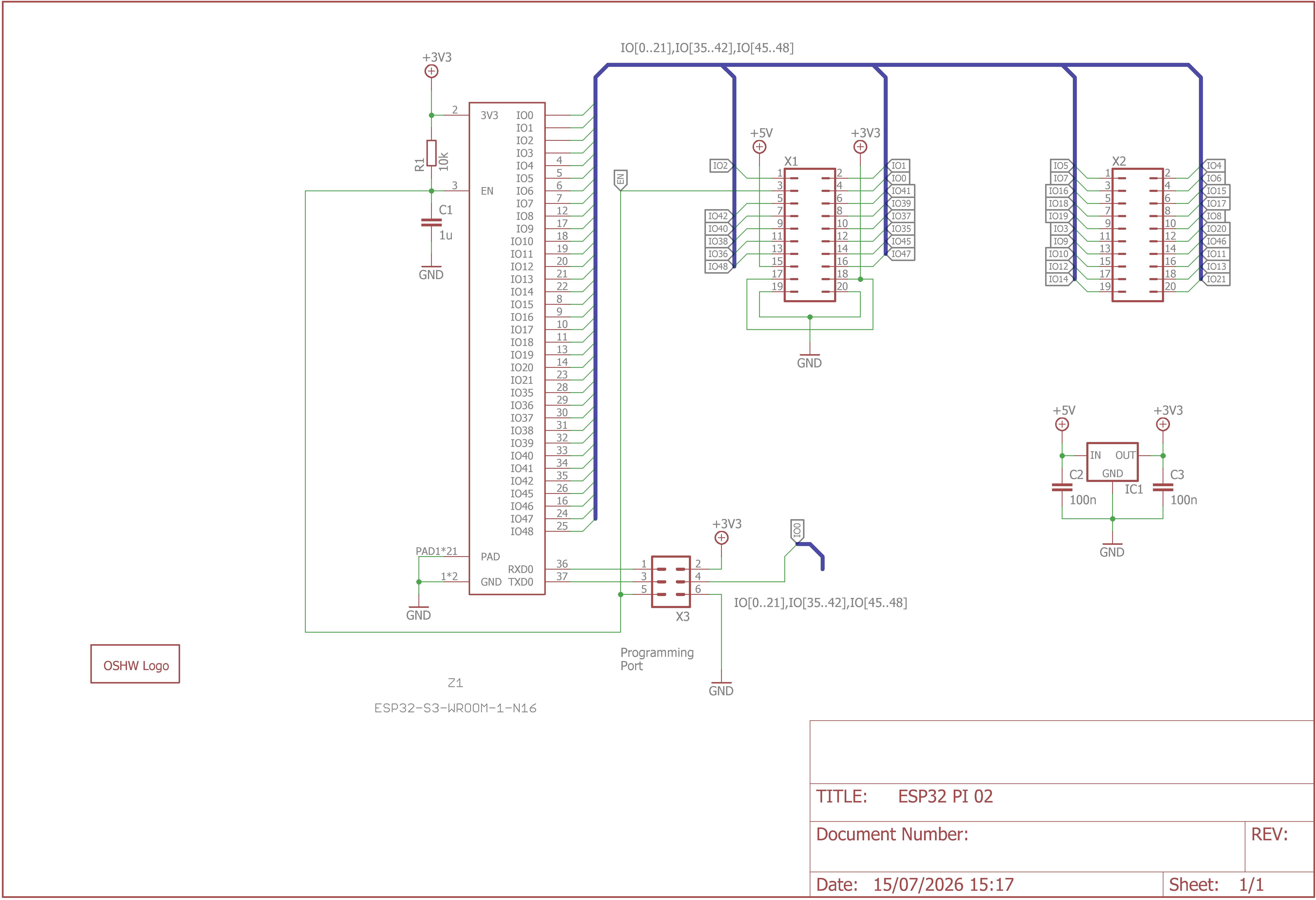Click pin number 37 at TXD0
Screen dimensions: 1316x900
pyautogui.click(x=562, y=576)
